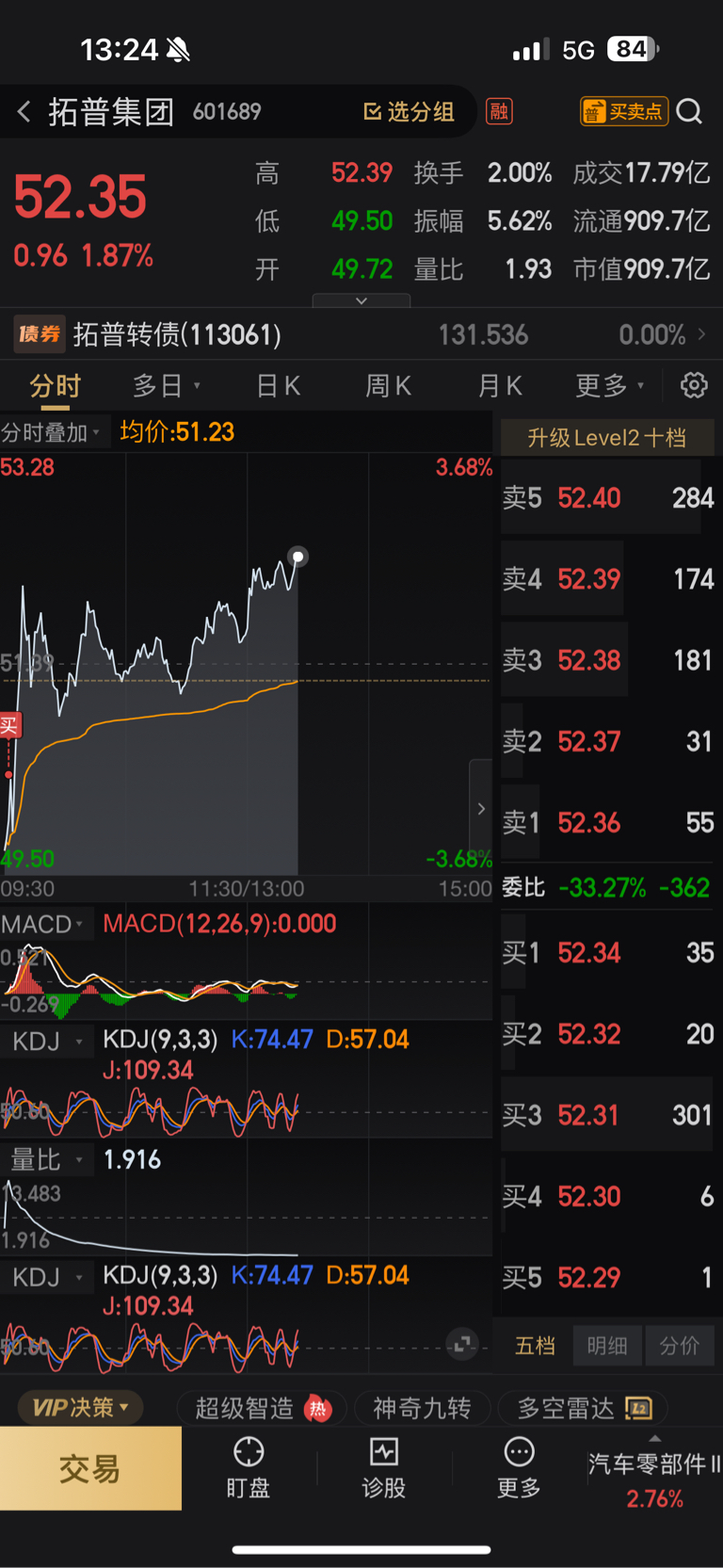Select the 五档 order book tab
This screenshot has width=723, height=1568.
(535, 1346)
